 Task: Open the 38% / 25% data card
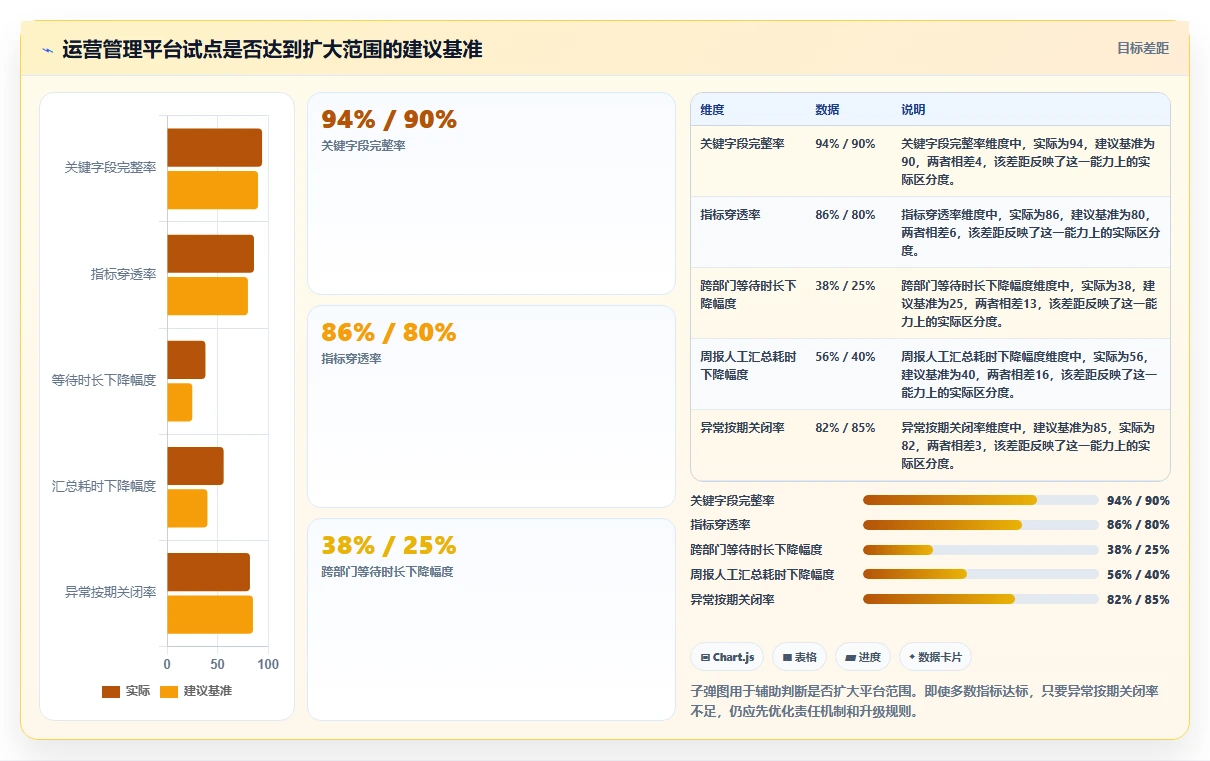click(491, 619)
